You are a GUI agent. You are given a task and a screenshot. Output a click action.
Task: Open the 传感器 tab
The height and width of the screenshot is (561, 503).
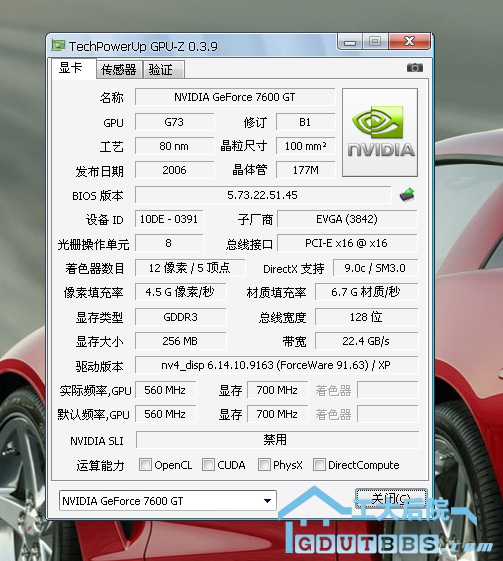(119, 69)
